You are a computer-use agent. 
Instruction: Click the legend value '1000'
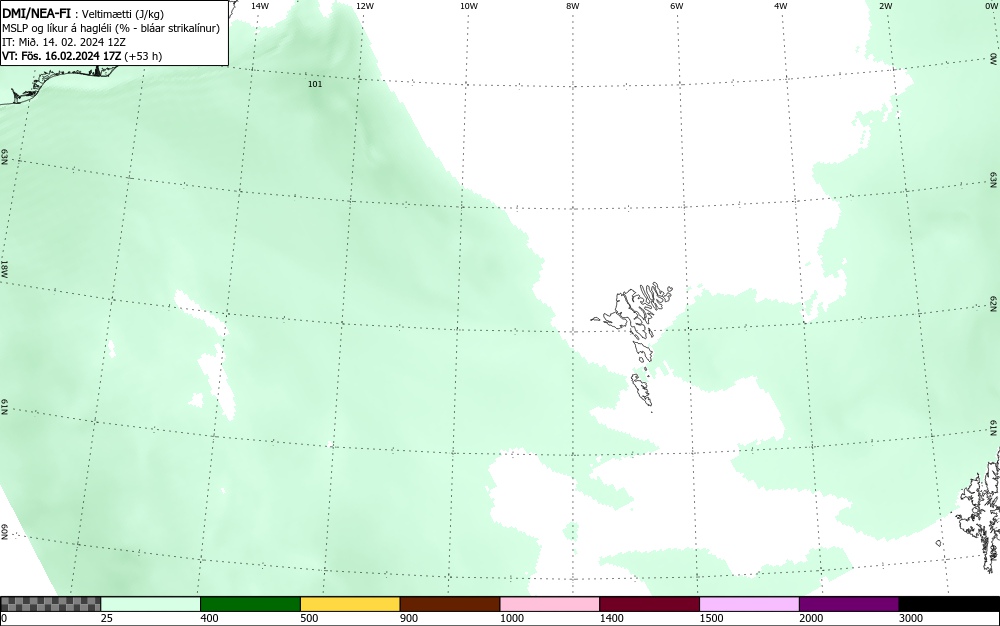click(511, 618)
